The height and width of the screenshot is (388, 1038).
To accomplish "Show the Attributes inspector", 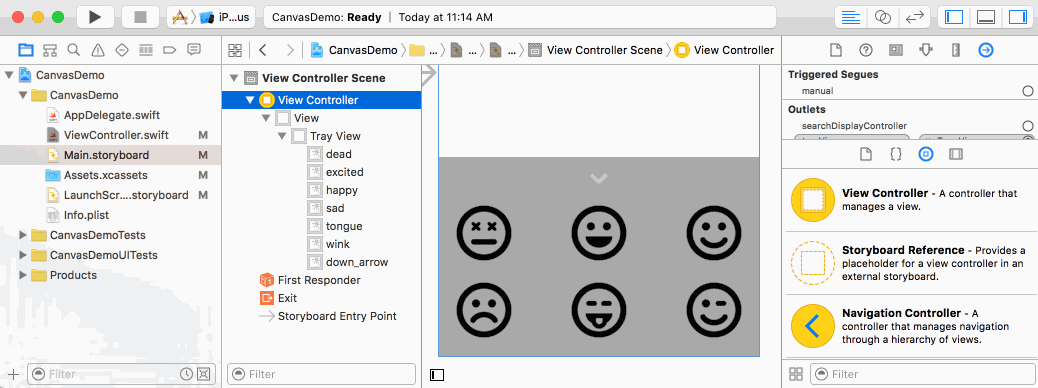I will tap(926, 50).
